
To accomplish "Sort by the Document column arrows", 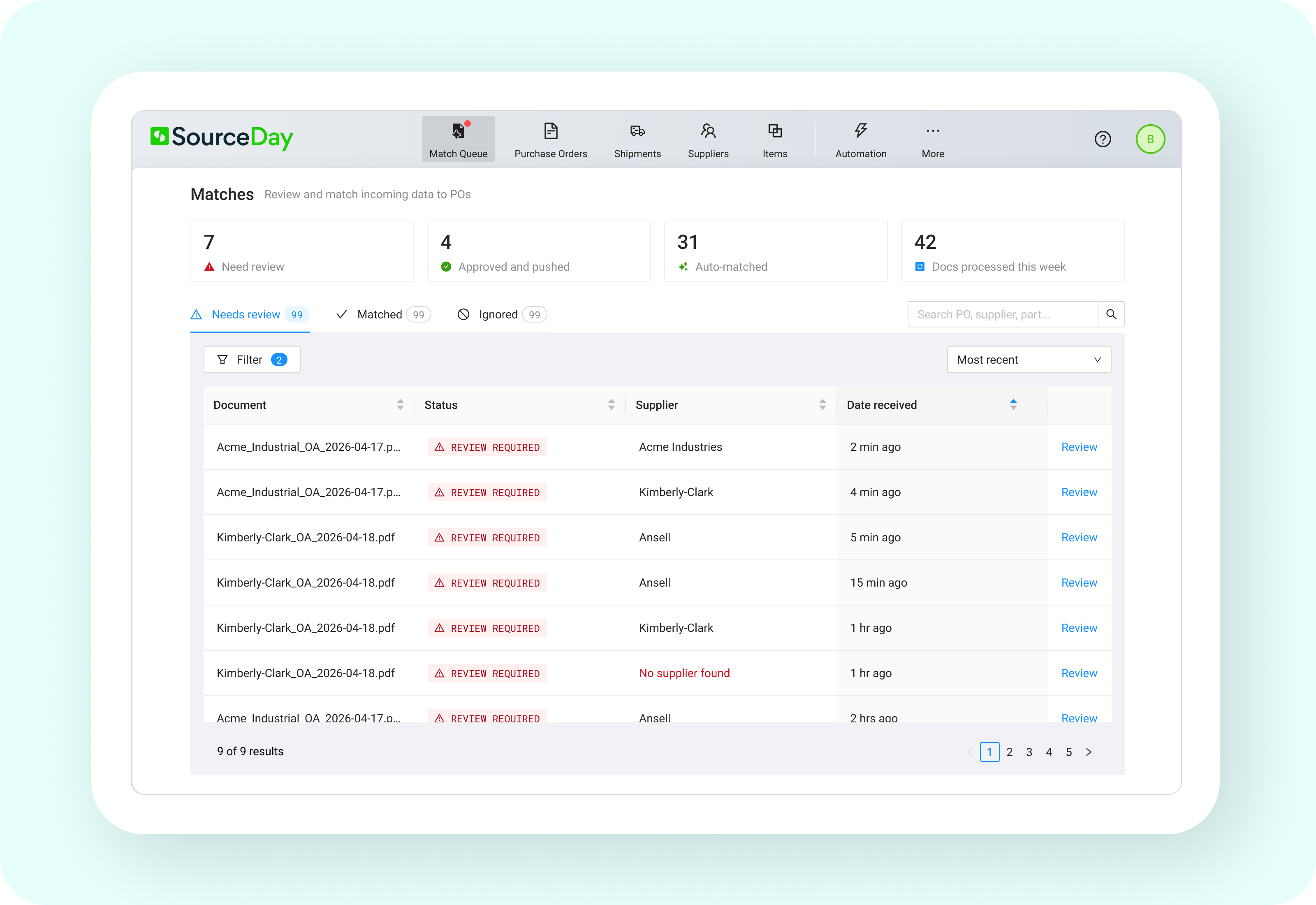I will pos(400,405).
